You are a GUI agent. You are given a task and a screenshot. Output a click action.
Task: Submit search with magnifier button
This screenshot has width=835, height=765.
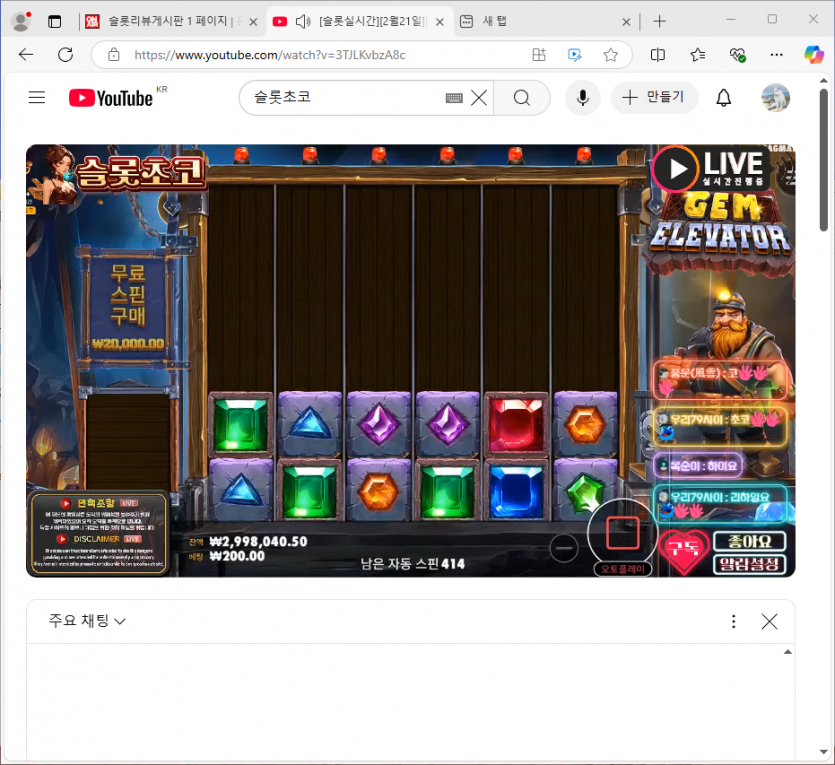pos(522,98)
